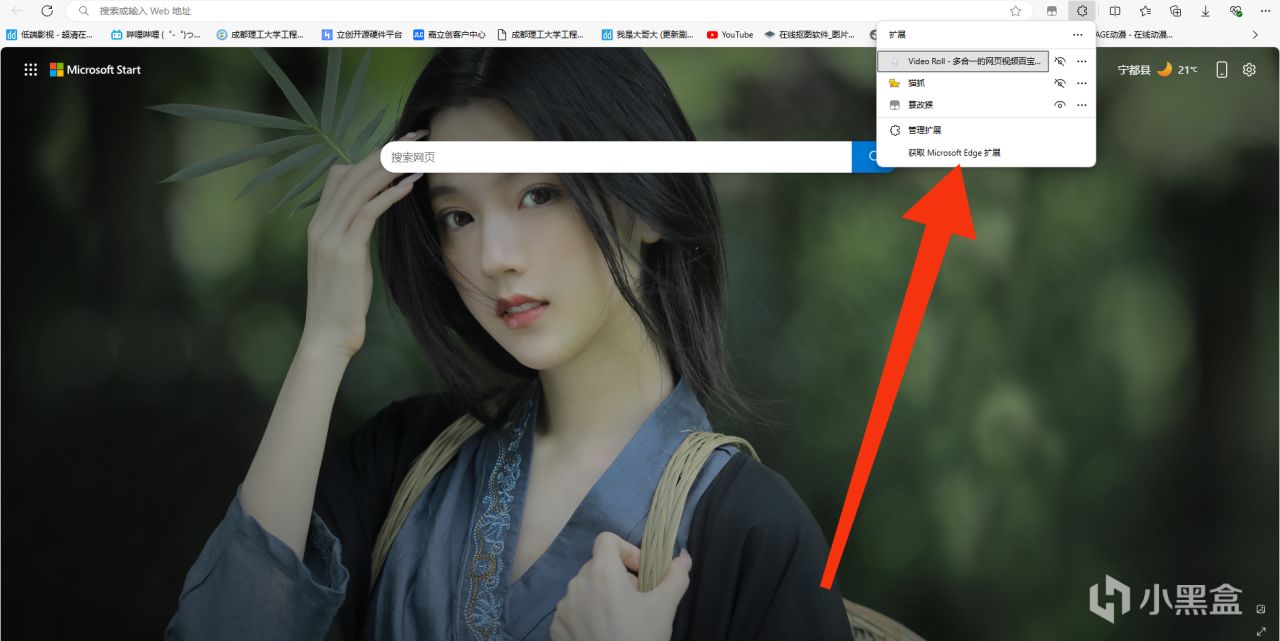Image resolution: width=1280 pixels, height=641 pixels.
Task: Open the 哔哩哔哩 bookmark
Action: [x=155, y=34]
